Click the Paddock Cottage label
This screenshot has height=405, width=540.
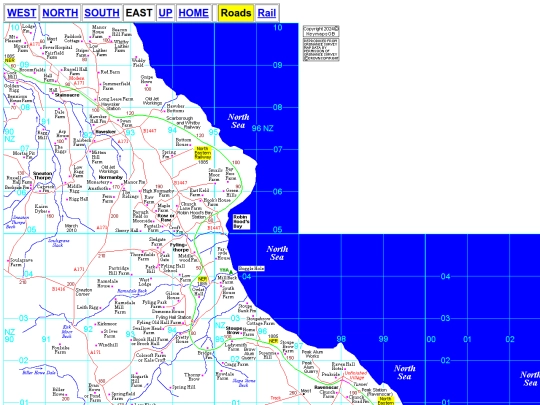coord(73,39)
